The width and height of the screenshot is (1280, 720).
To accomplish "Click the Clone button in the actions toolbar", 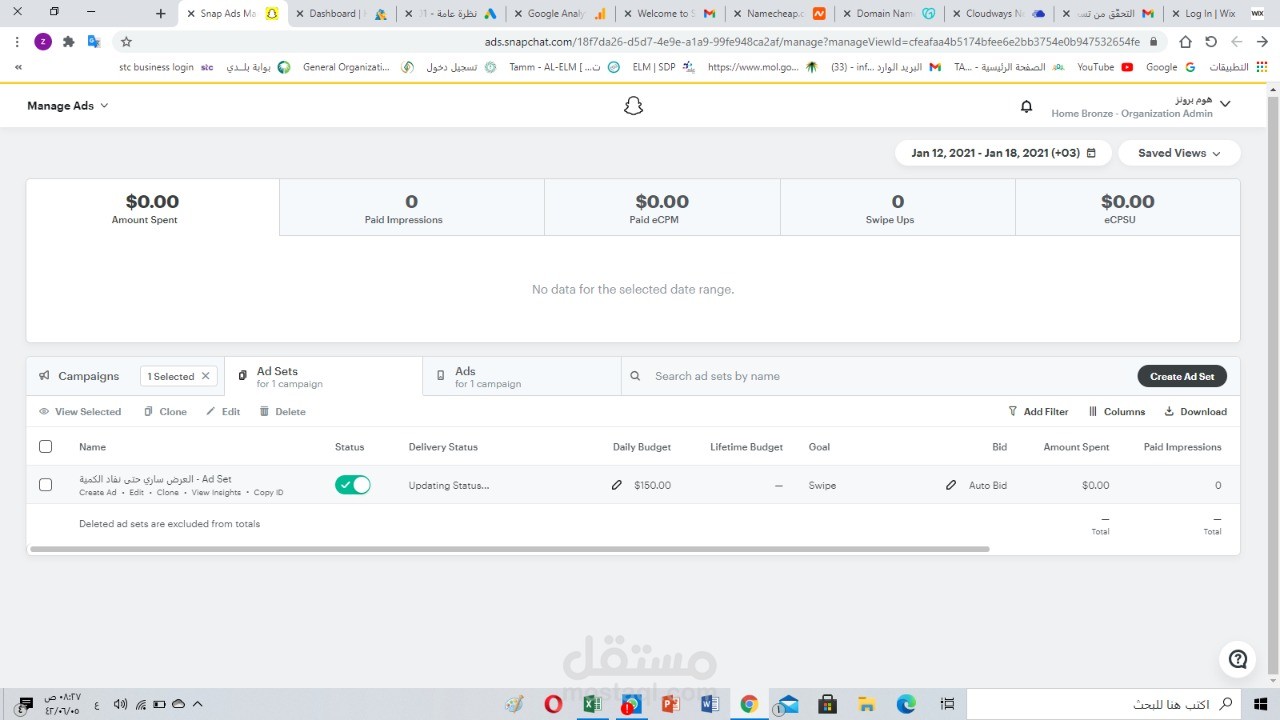I will 165,411.
